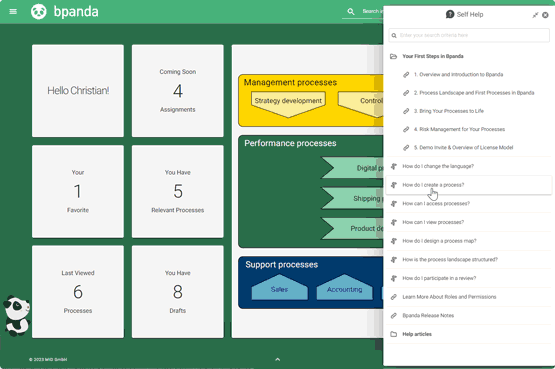
Task: Click the bpanda panda logo
Action: click(39, 12)
